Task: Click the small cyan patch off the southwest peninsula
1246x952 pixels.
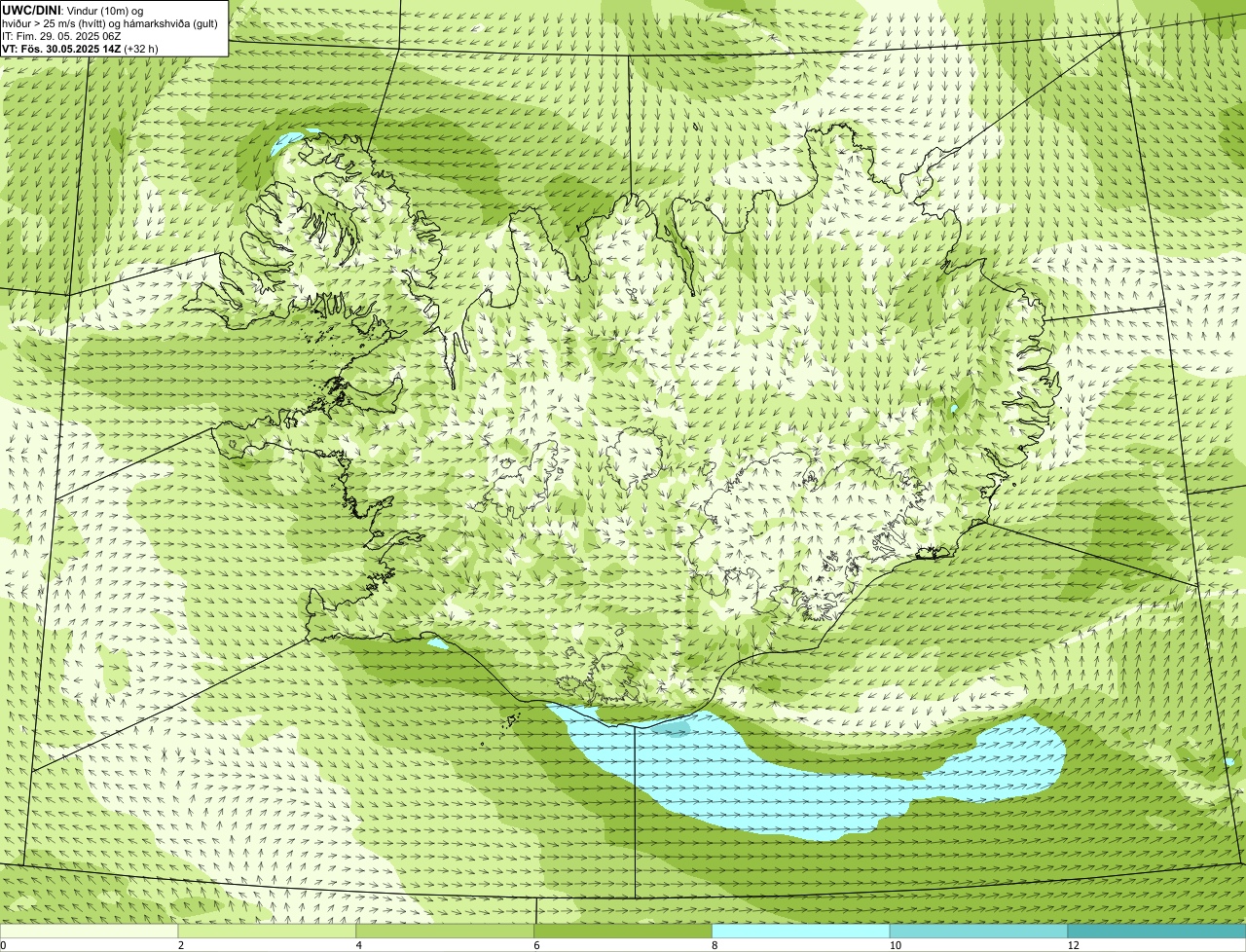Action: (438, 643)
